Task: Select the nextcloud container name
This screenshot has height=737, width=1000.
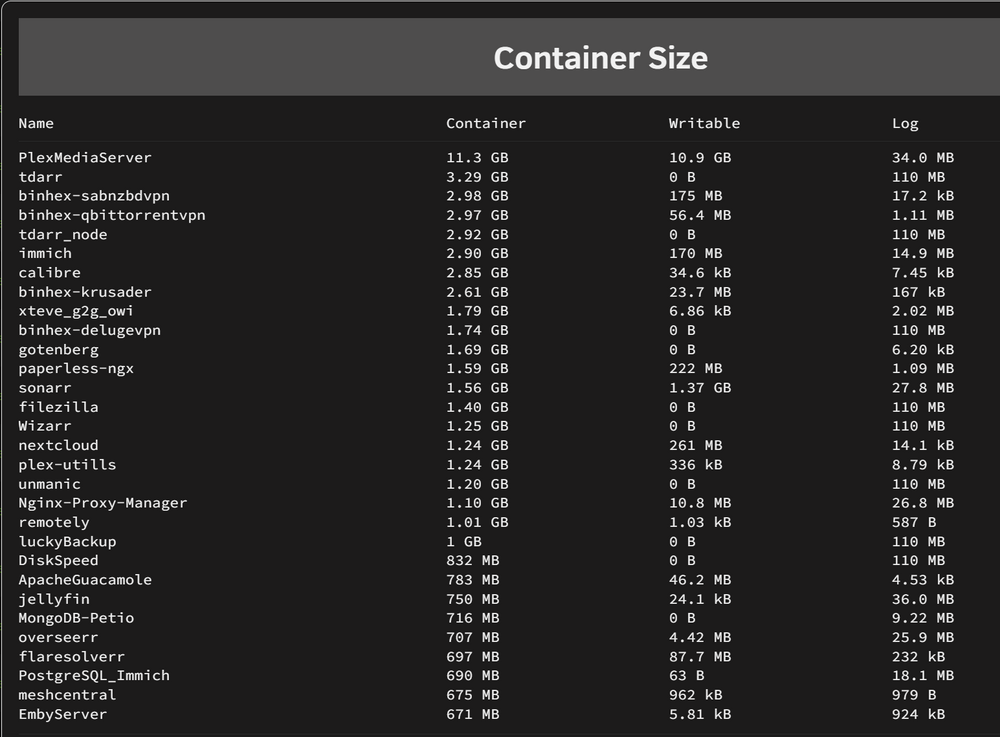Action: coord(58,445)
